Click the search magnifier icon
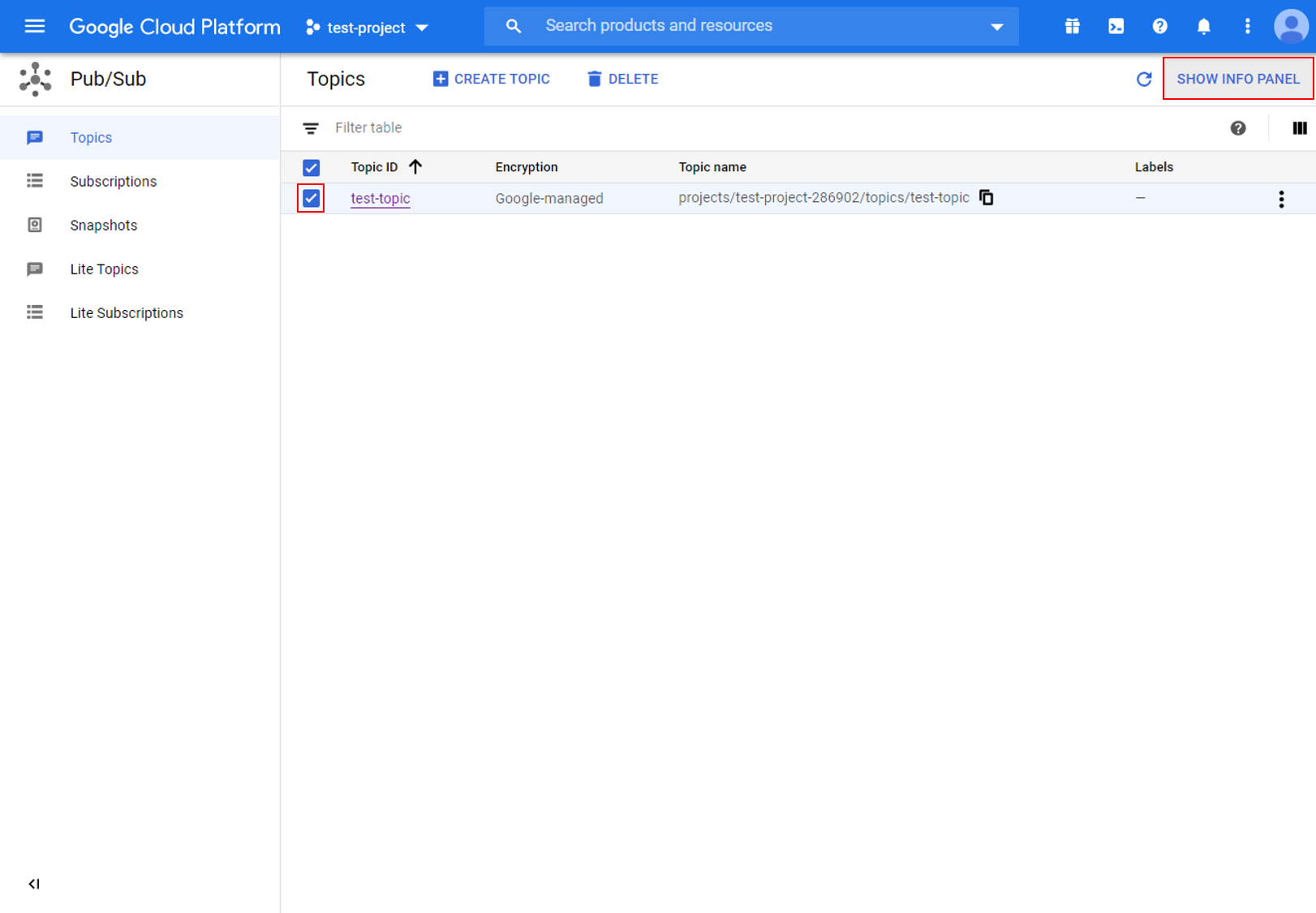1316x913 pixels. coord(514,26)
